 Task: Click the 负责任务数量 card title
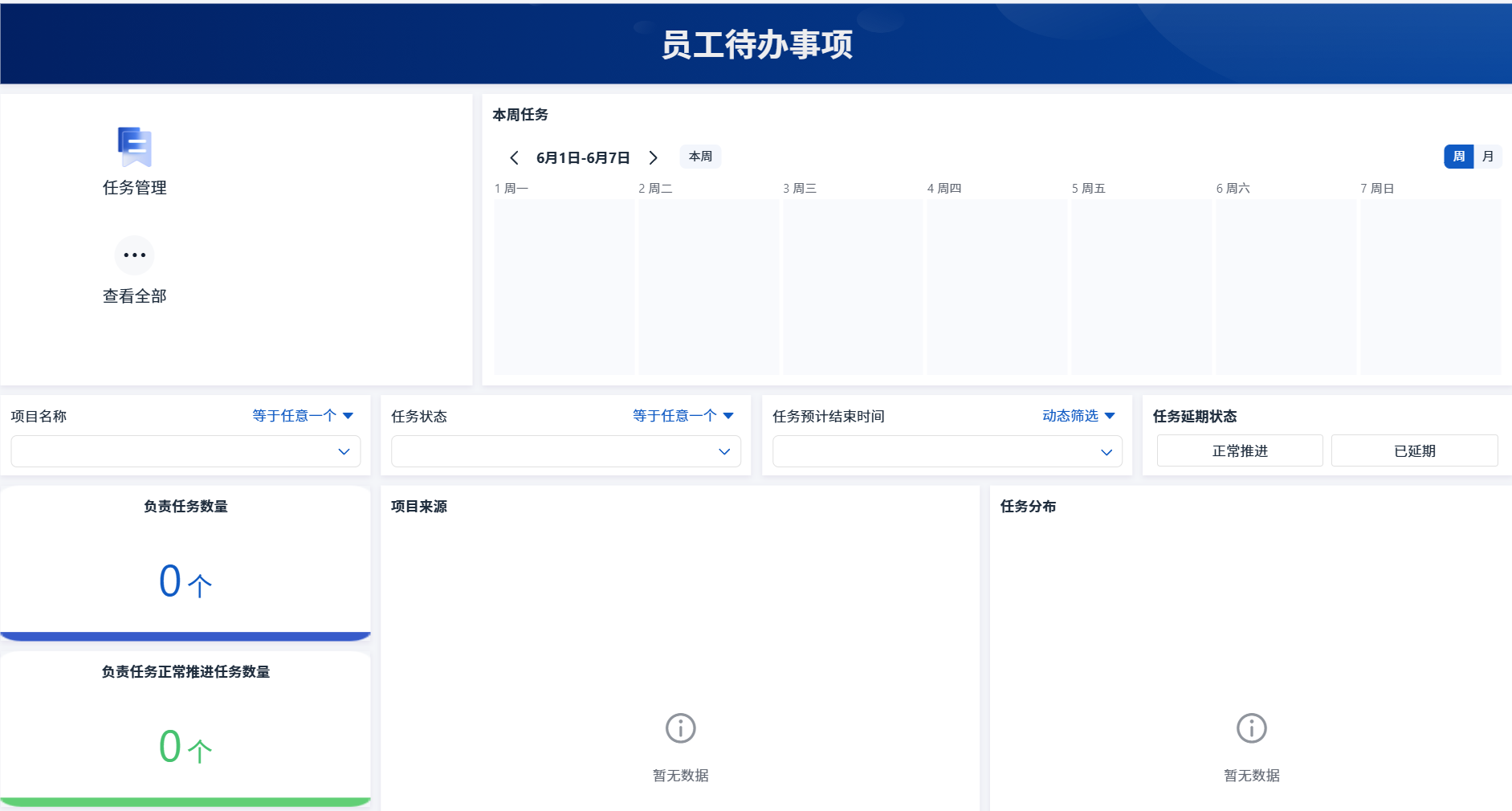185,507
